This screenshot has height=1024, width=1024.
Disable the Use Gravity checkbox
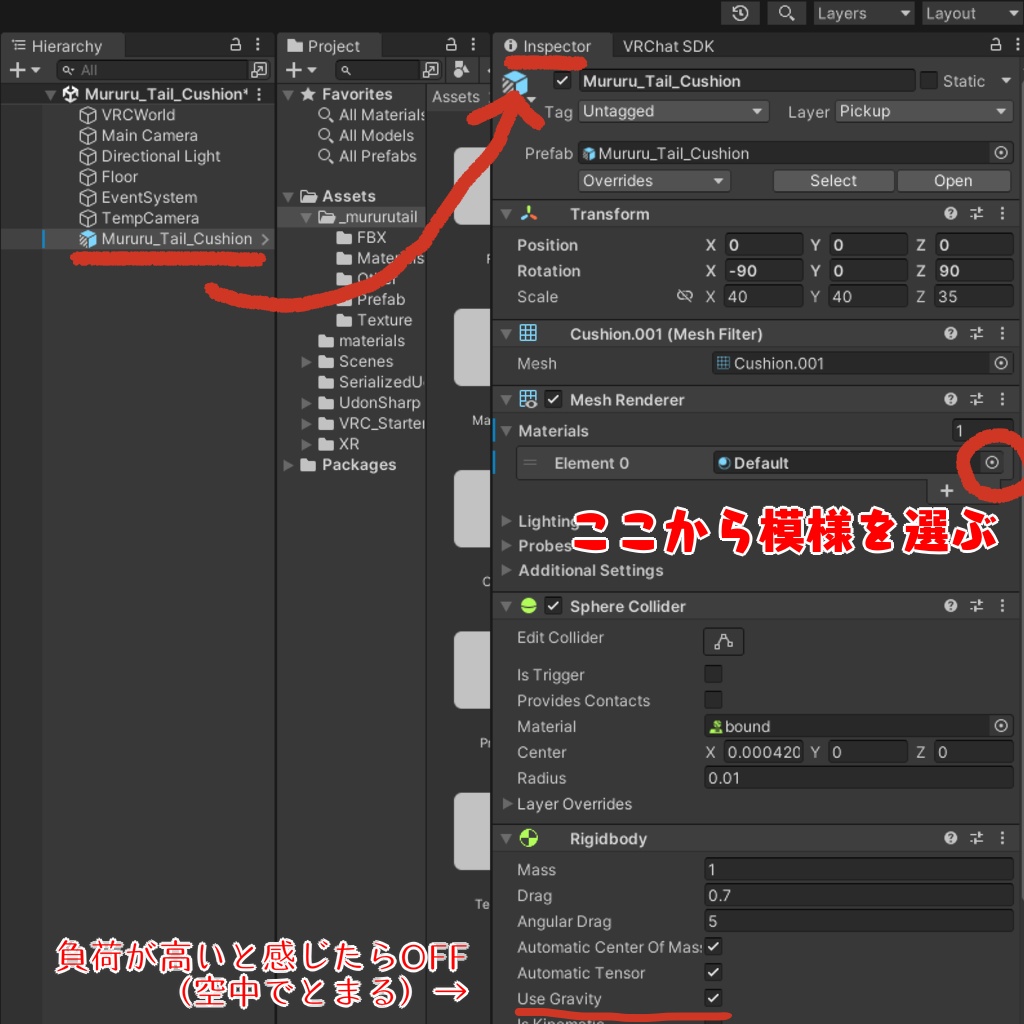click(713, 998)
